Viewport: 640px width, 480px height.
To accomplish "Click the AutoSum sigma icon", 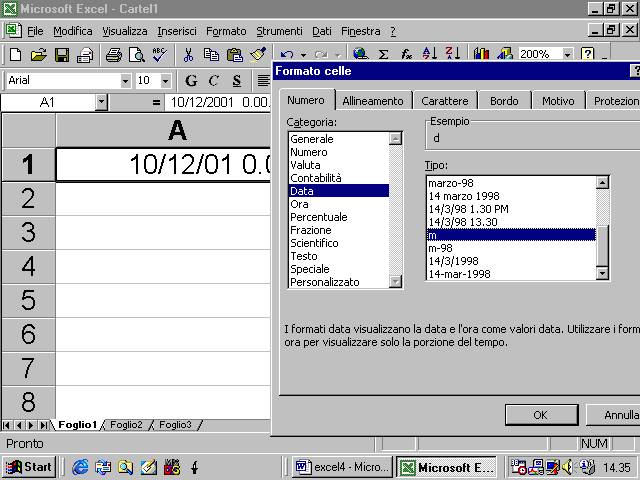I will [x=383, y=54].
